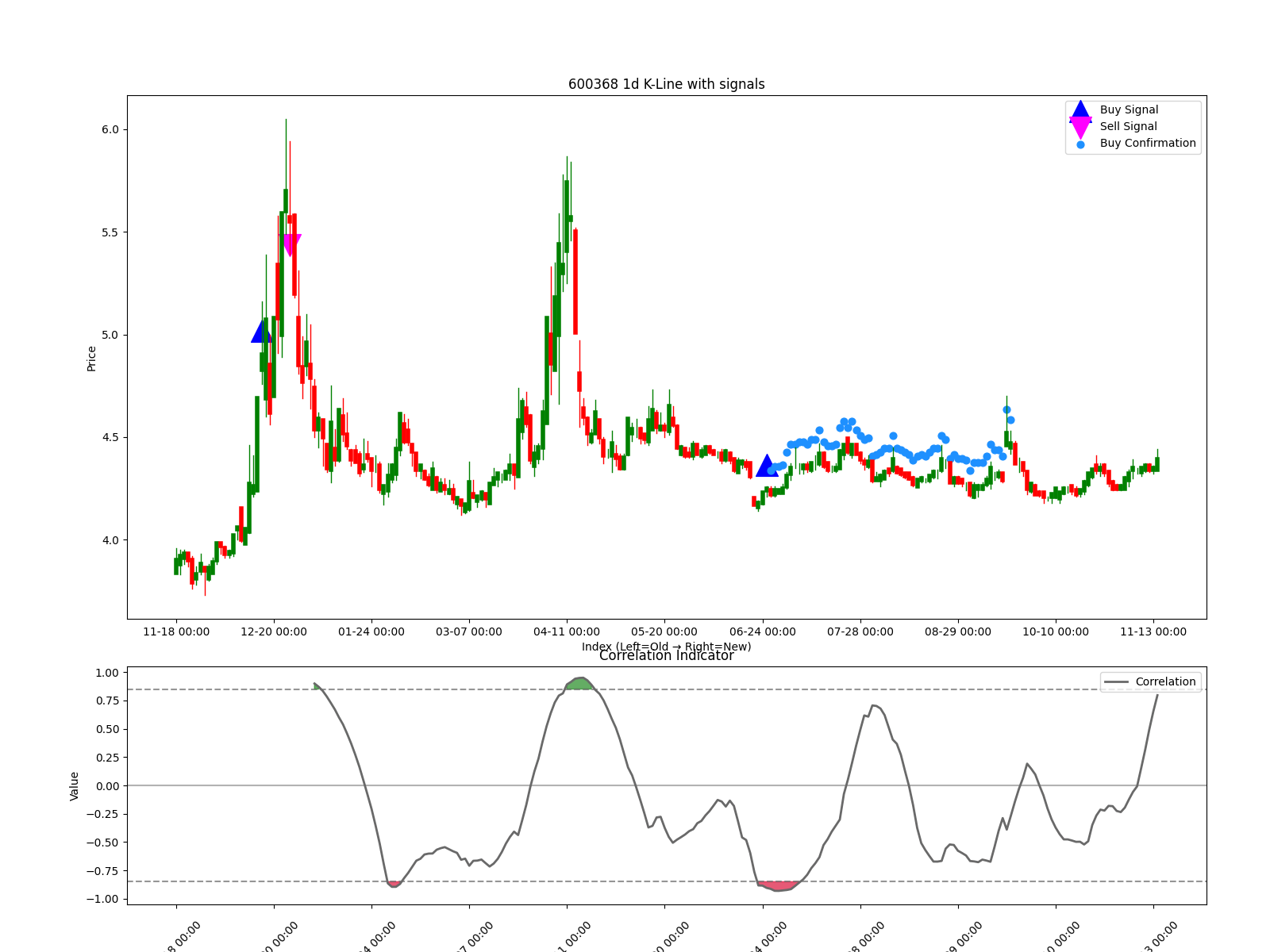Viewport: 1270px width, 952px height.
Task: Click the '600368 1d K-Line with signals' title
Action: (666, 84)
